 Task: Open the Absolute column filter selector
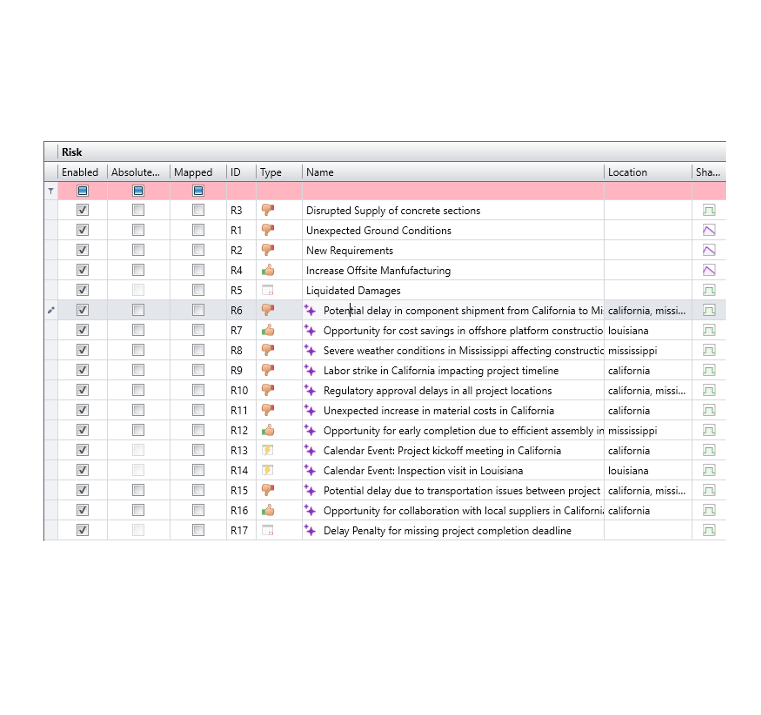pyautogui.click(x=138, y=190)
